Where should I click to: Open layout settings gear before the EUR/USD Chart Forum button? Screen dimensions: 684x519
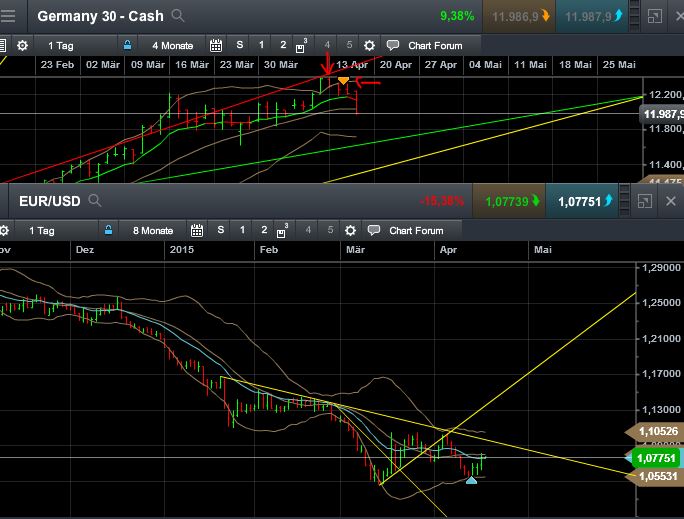coord(350,230)
